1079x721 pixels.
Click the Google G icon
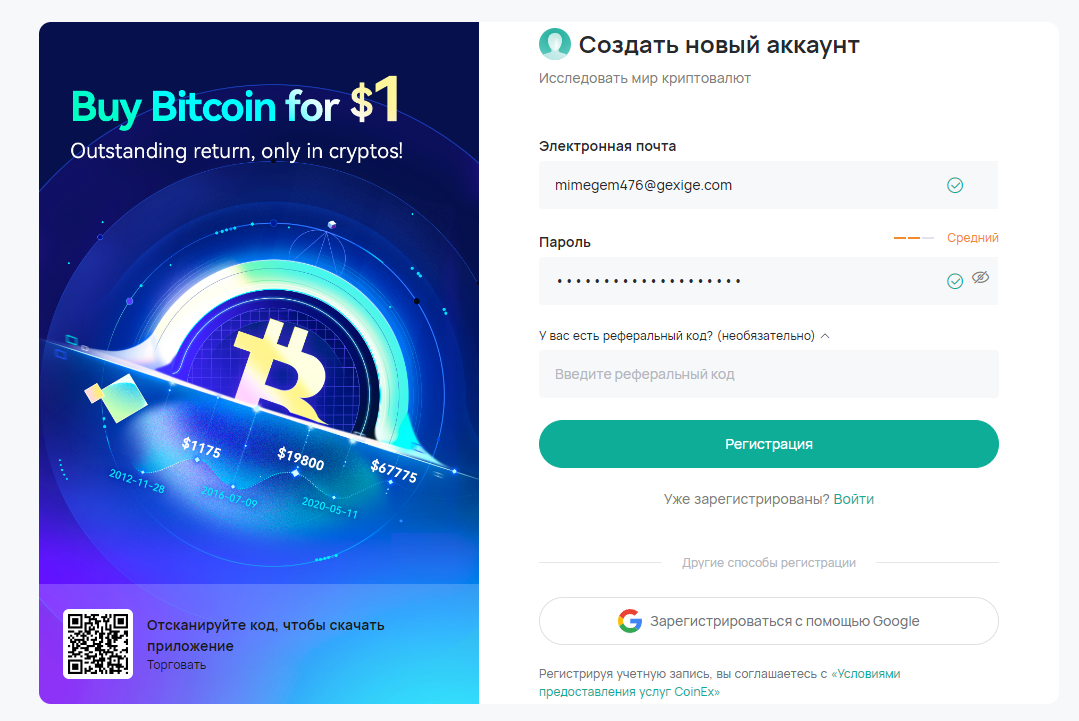pos(628,621)
